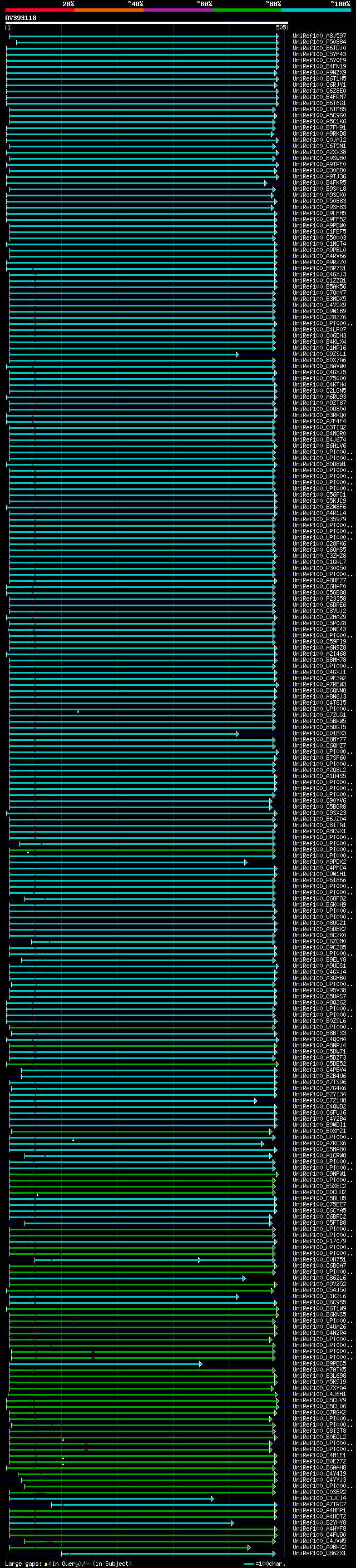Image resolution: width=356 pixels, height=1568 pixels.
Task: Open hit UniRef100_A9RKD8
Action: coord(319,134)
